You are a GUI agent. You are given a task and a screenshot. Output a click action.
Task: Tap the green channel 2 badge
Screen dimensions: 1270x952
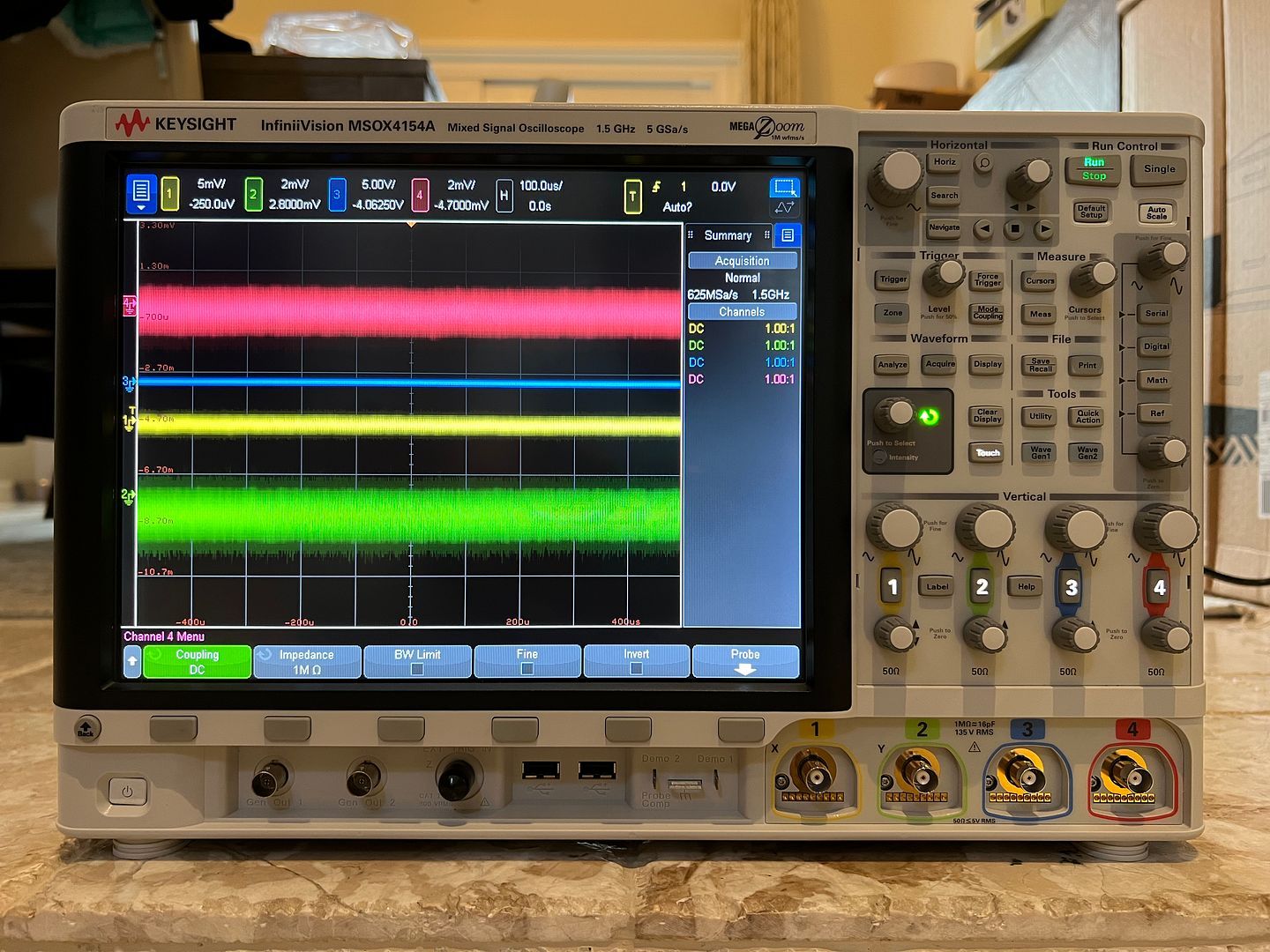[x=253, y=195]
